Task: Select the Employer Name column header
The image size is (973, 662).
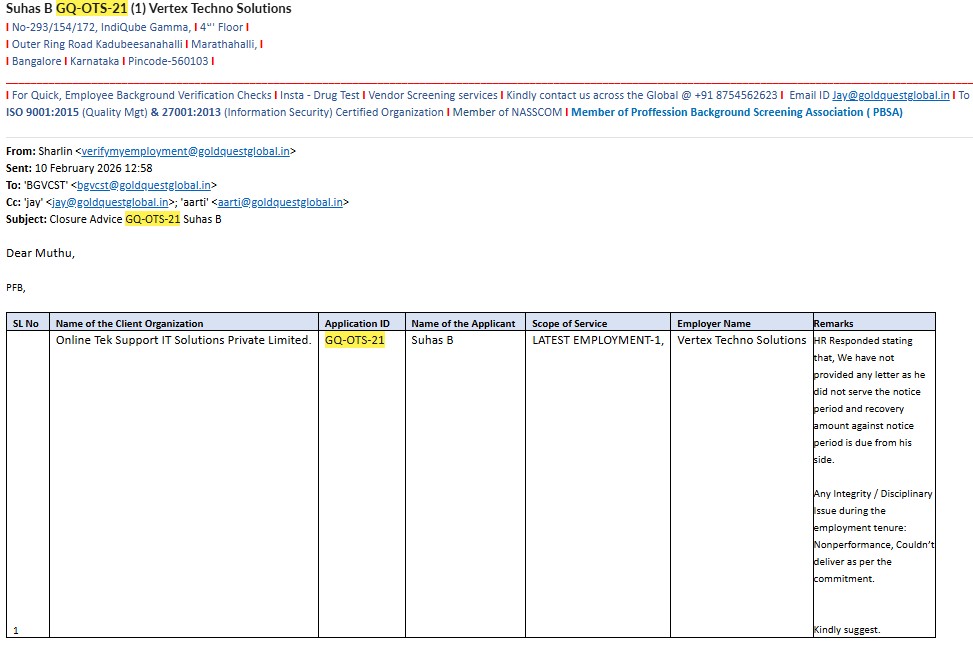Action: point(742,322)
